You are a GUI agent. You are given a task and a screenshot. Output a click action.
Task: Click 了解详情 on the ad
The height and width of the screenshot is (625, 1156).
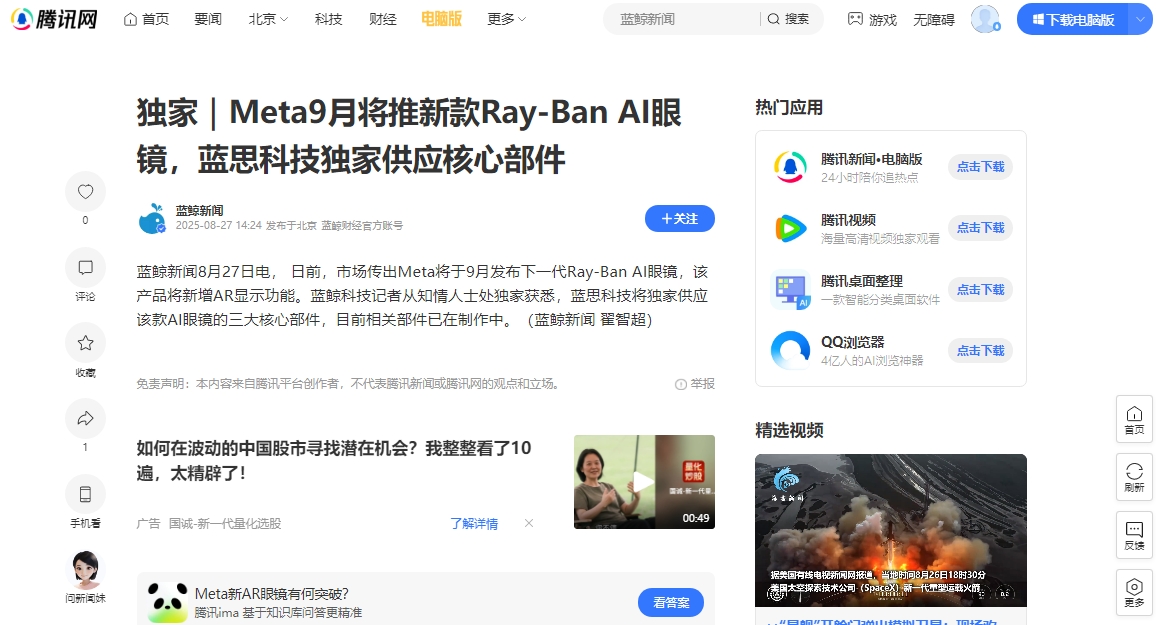click(x=474, y=523)
